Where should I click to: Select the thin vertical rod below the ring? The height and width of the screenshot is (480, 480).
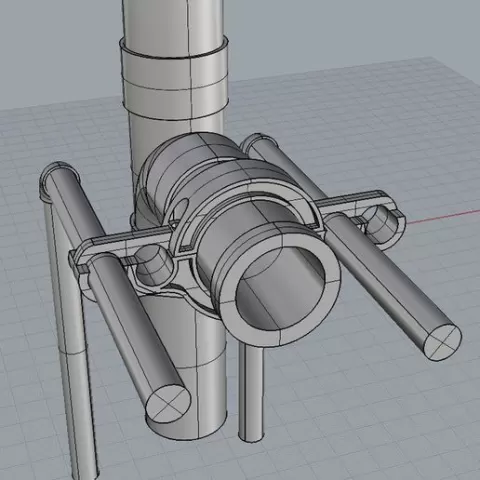(252, 393)
